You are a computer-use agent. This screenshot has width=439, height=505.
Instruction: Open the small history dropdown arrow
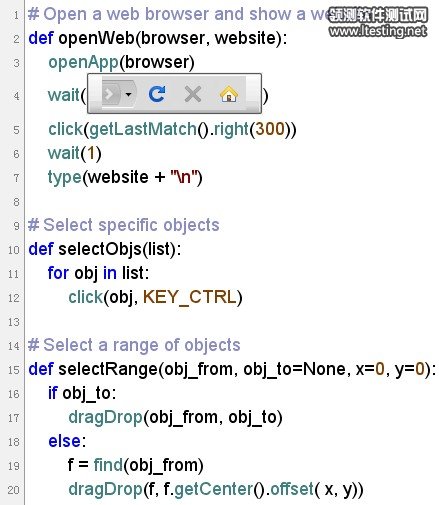tap(128, 94)
